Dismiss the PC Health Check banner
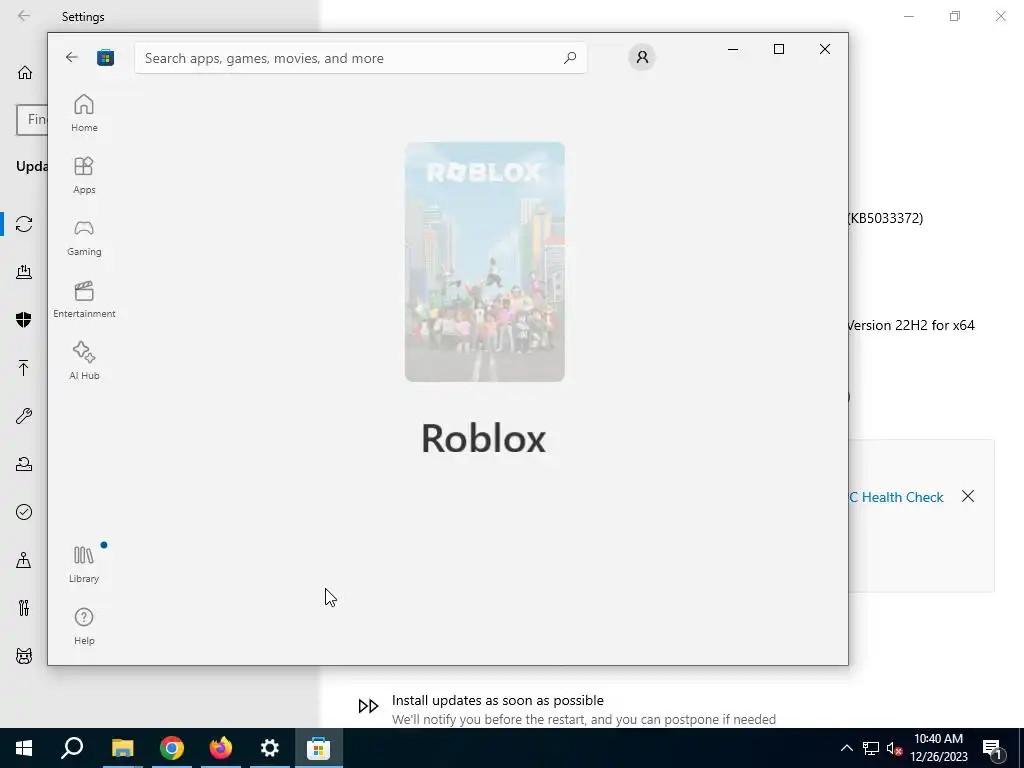The image size is (1024, 768). coord(968,496)
